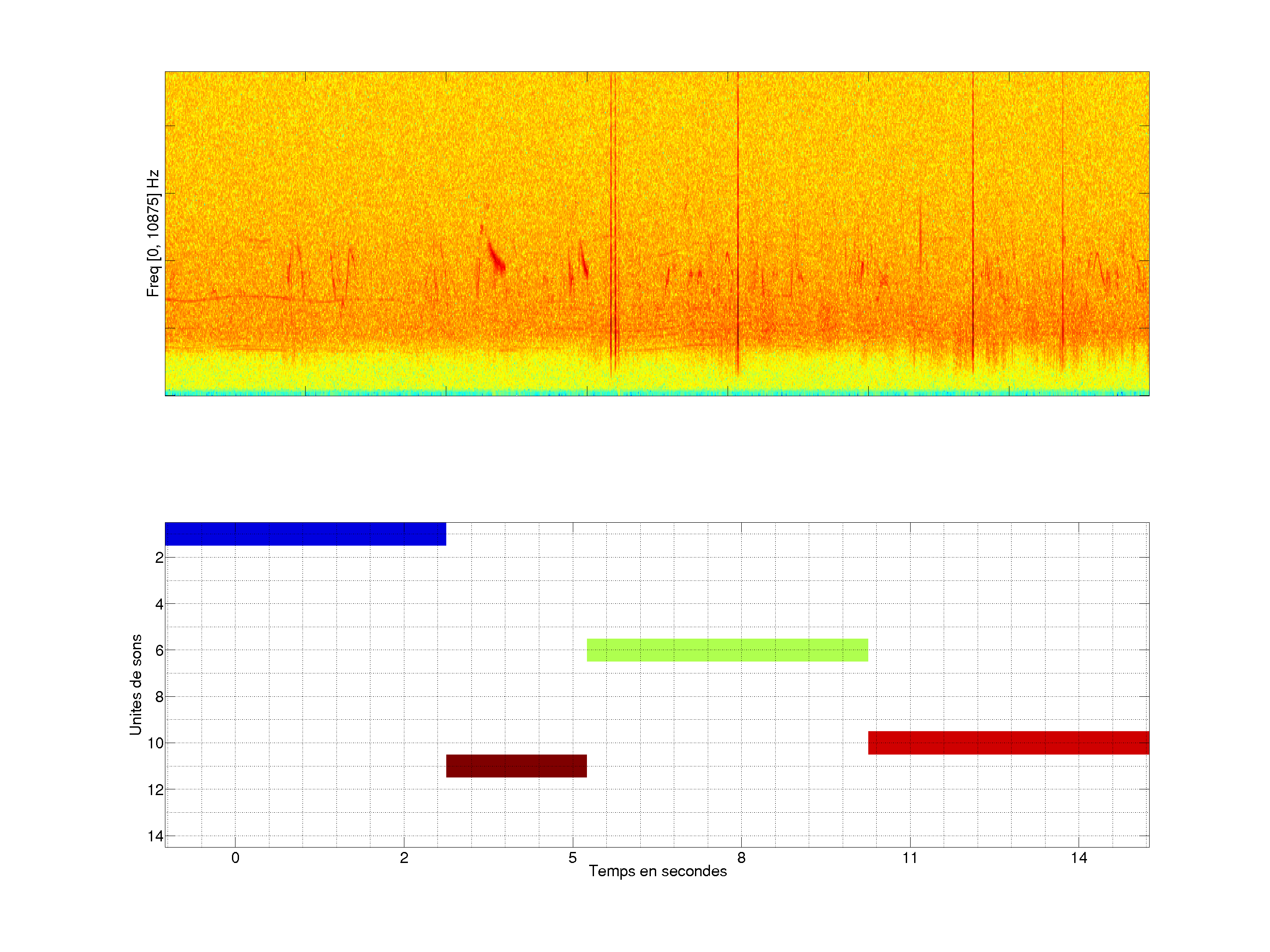Click y-axis tick label 2
The image size is (1270, 952).
tap(159, 558)
